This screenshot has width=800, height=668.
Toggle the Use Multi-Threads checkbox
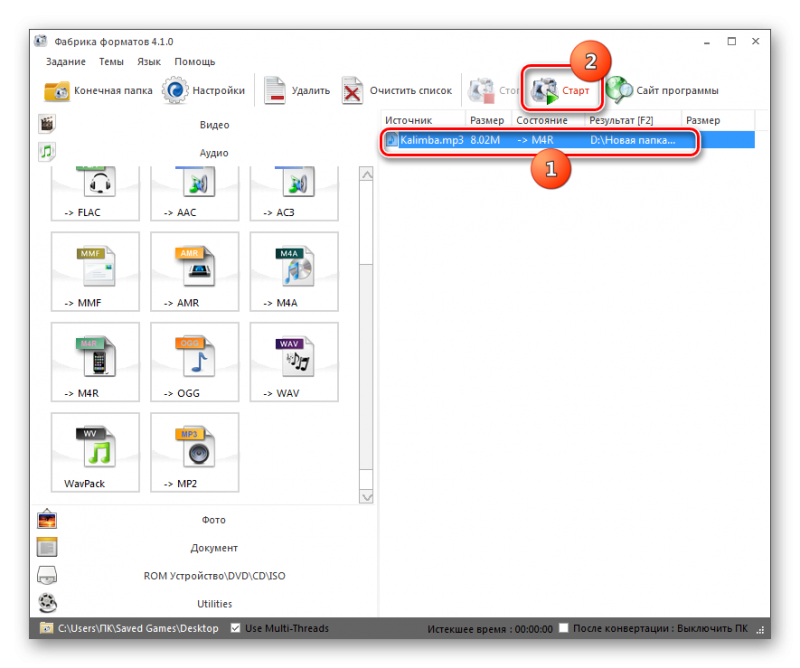pos(236,629)
